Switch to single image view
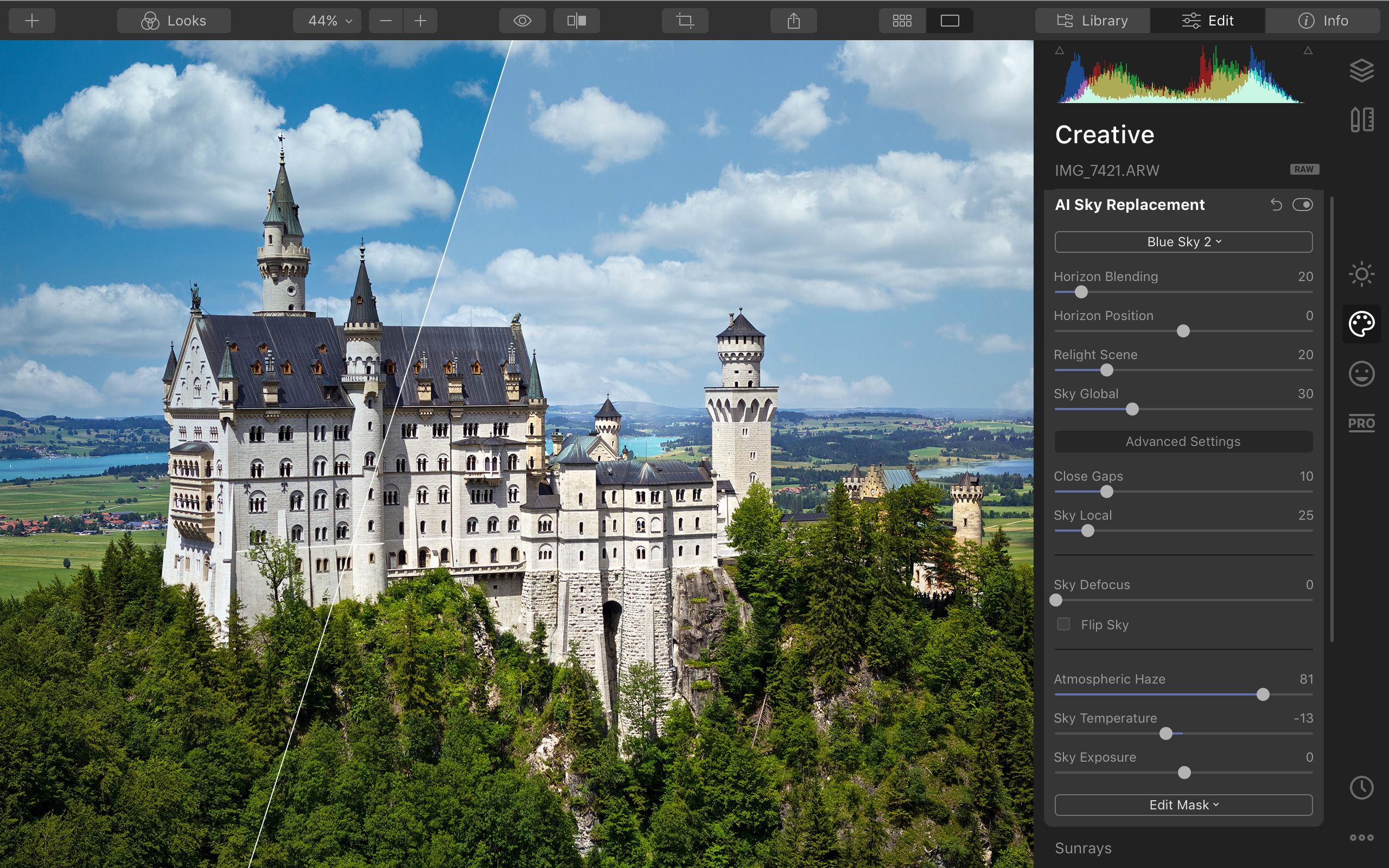 click(950, 21)
